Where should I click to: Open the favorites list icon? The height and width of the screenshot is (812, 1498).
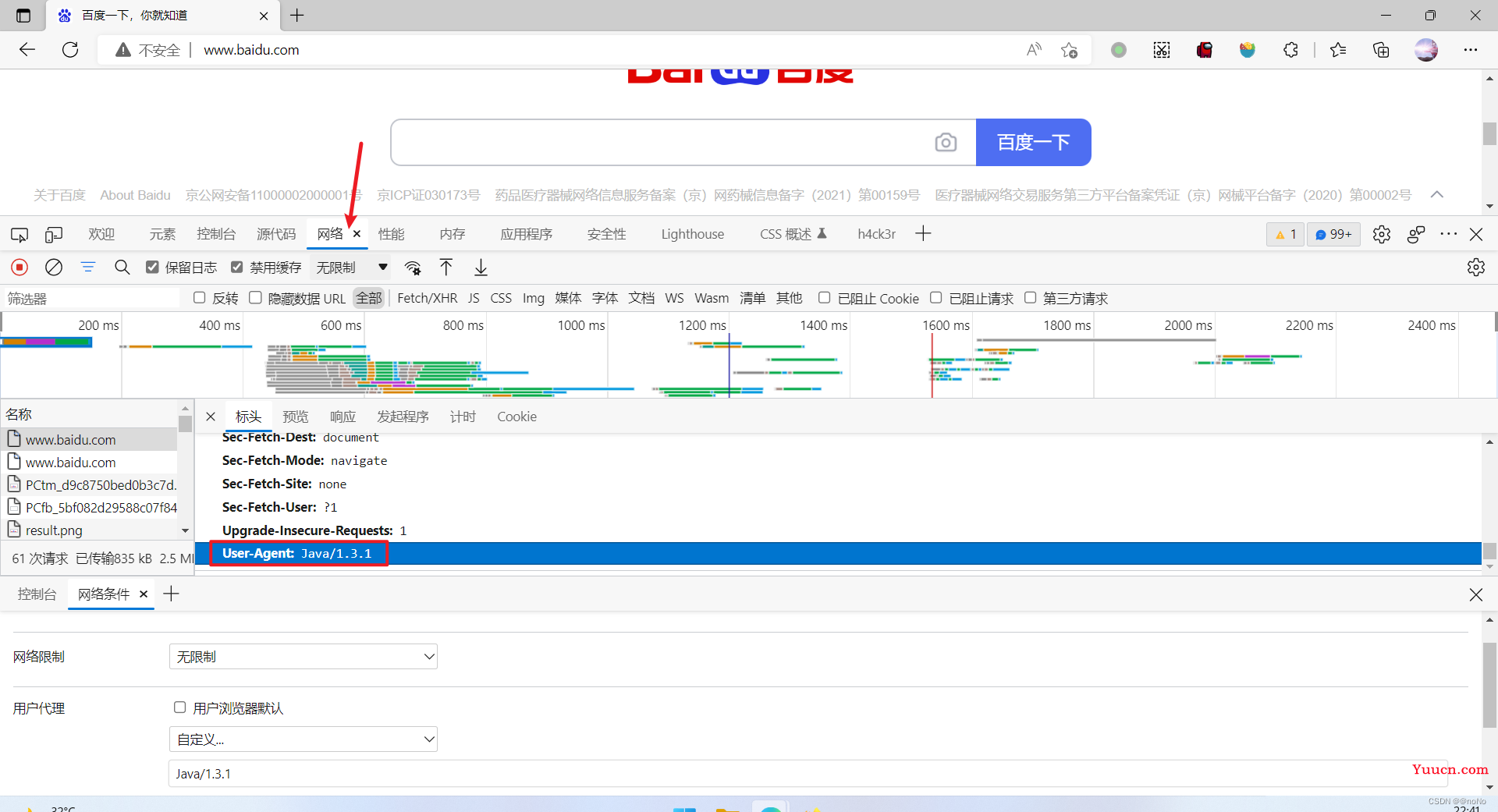coord(1338,50)
